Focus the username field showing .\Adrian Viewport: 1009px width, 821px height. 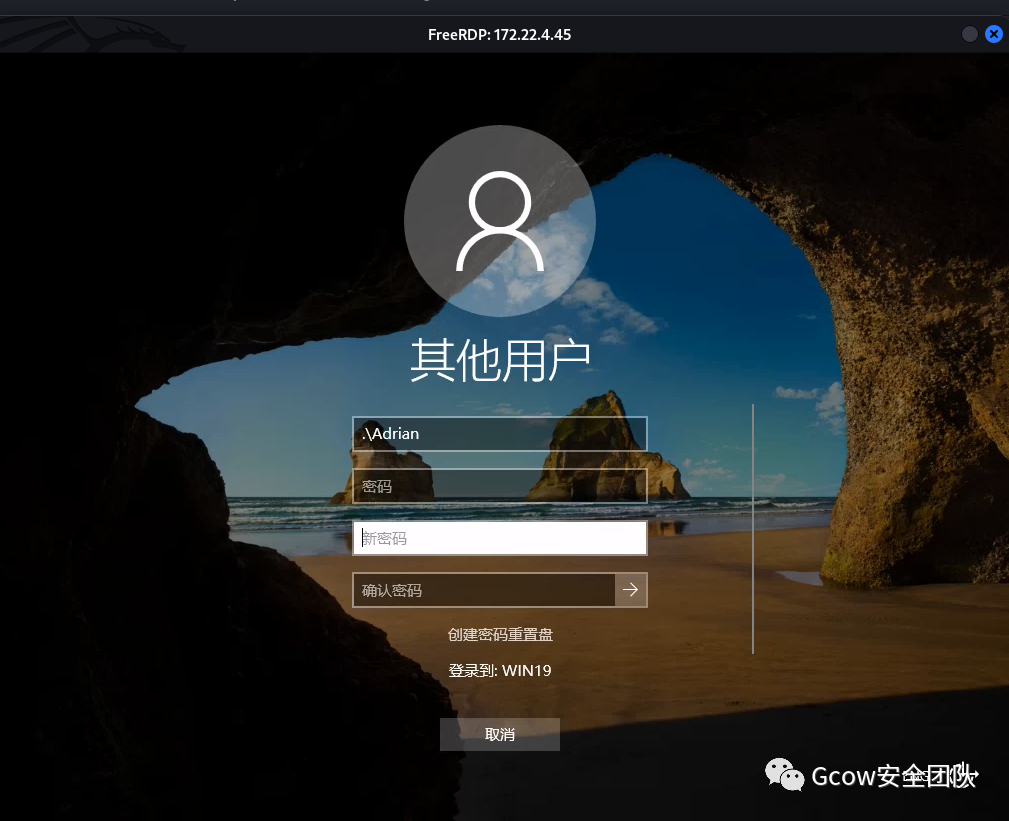click(x=499, y=434)
